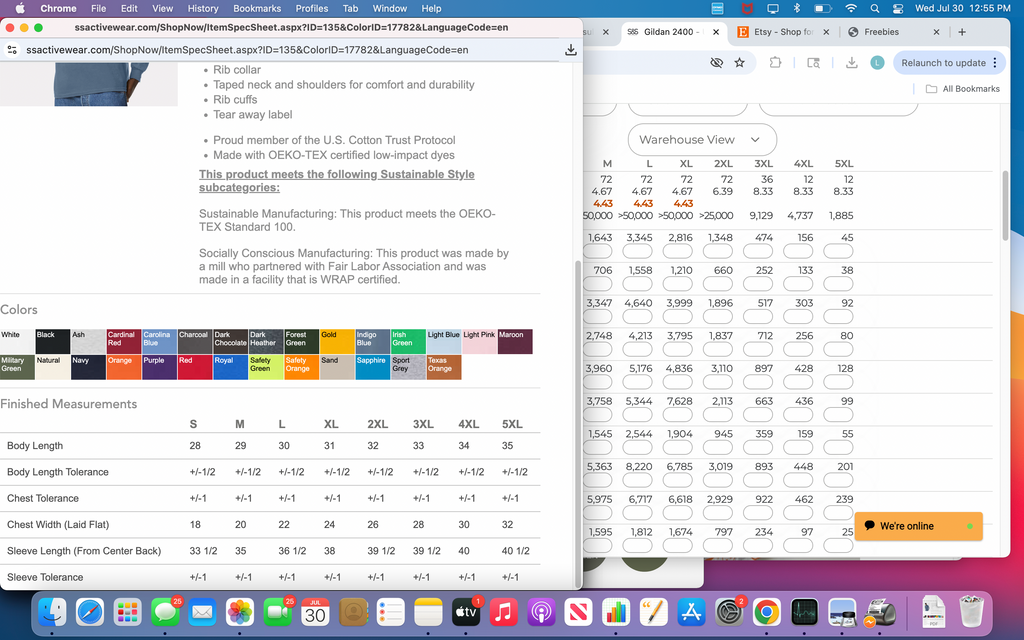Viewport: 1024px width, 640px height.
Task: Open Calendar from the Dock
Action: 315,613
